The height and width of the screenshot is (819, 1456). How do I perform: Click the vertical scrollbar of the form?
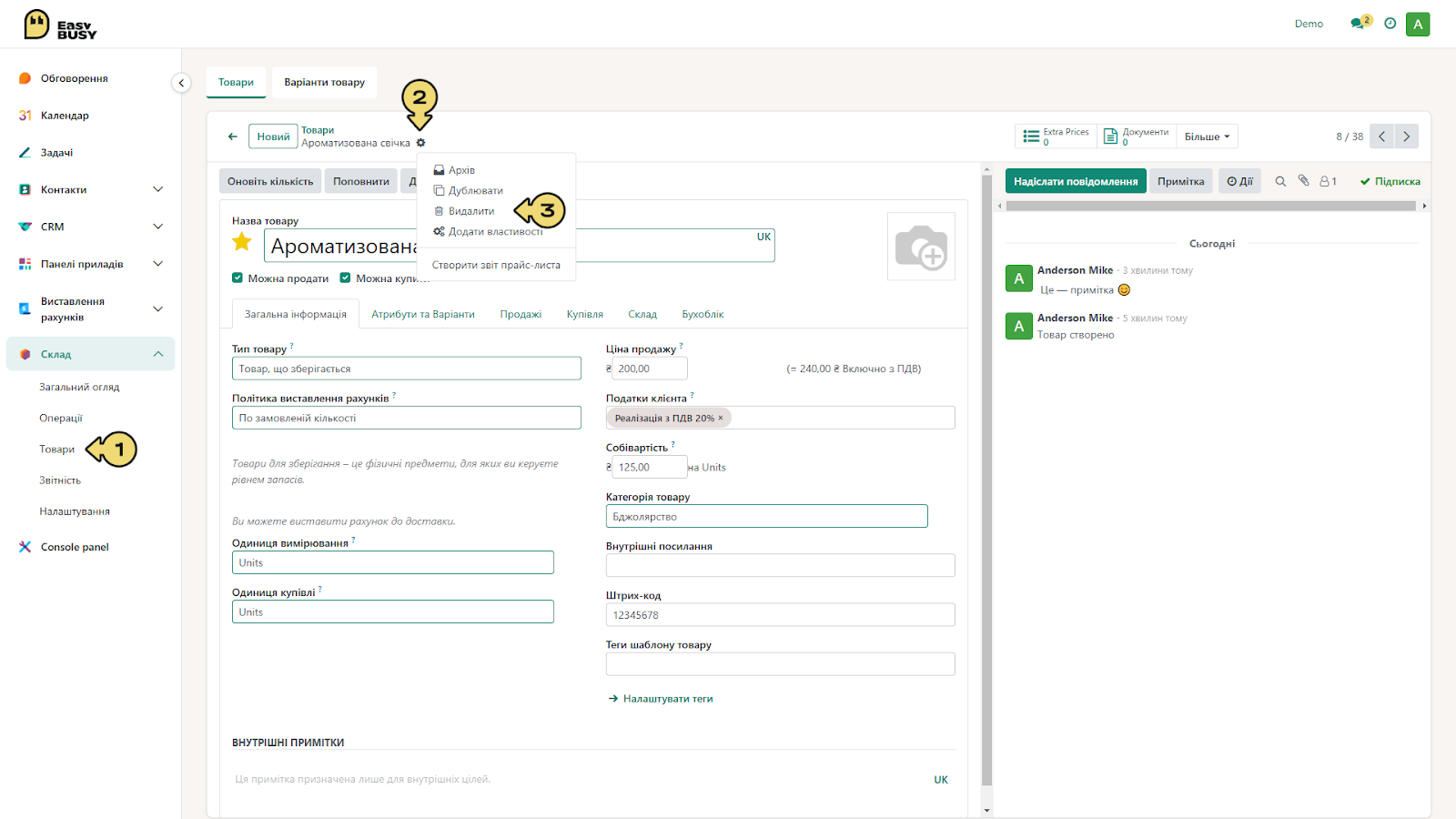click(x=986, y=480)
